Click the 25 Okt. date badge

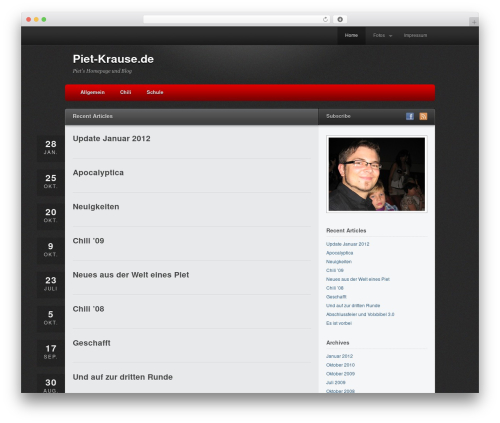pos(51,182)
